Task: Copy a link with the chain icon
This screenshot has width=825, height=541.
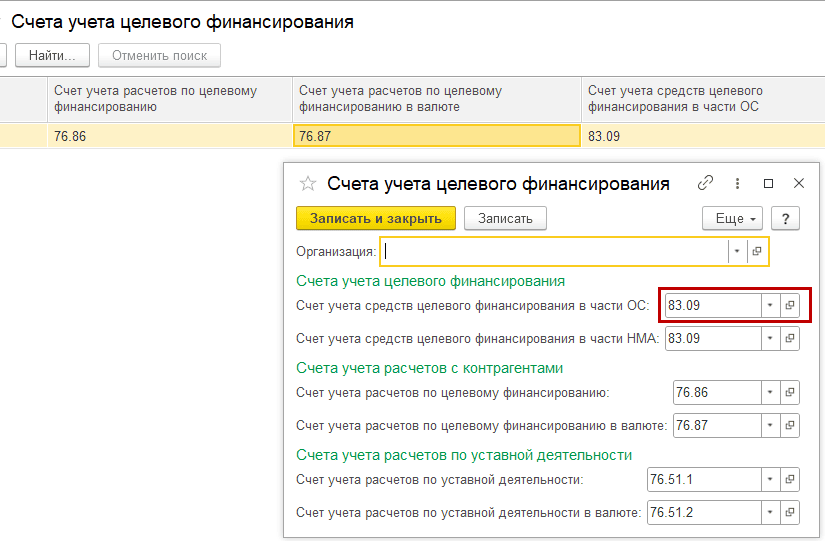Action: click(x=705, y=183)
